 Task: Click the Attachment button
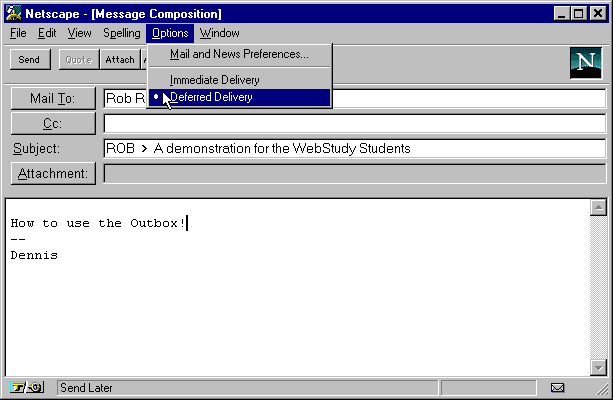coord(53,173)
